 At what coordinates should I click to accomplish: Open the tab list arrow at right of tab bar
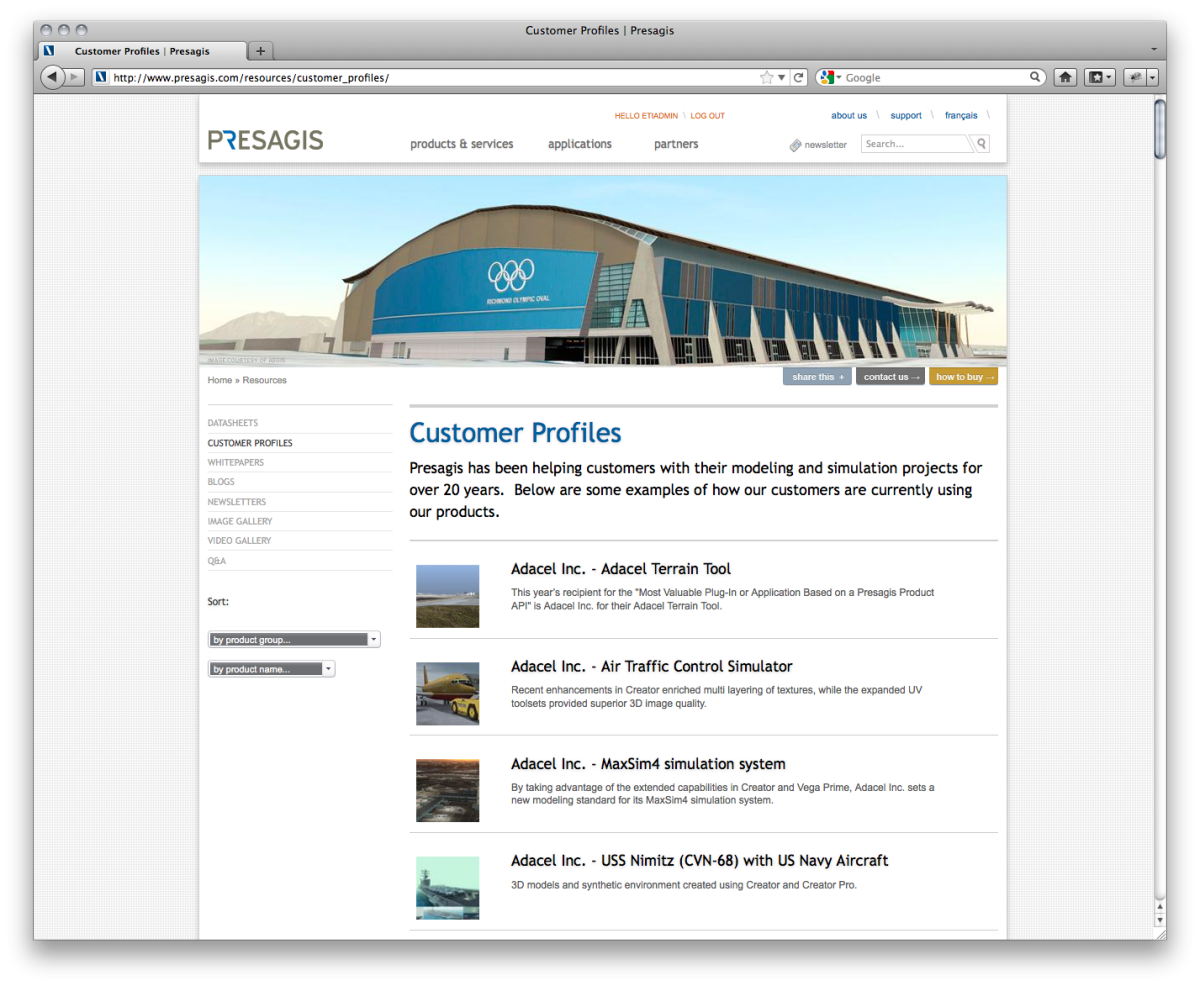click(1153, 49)
